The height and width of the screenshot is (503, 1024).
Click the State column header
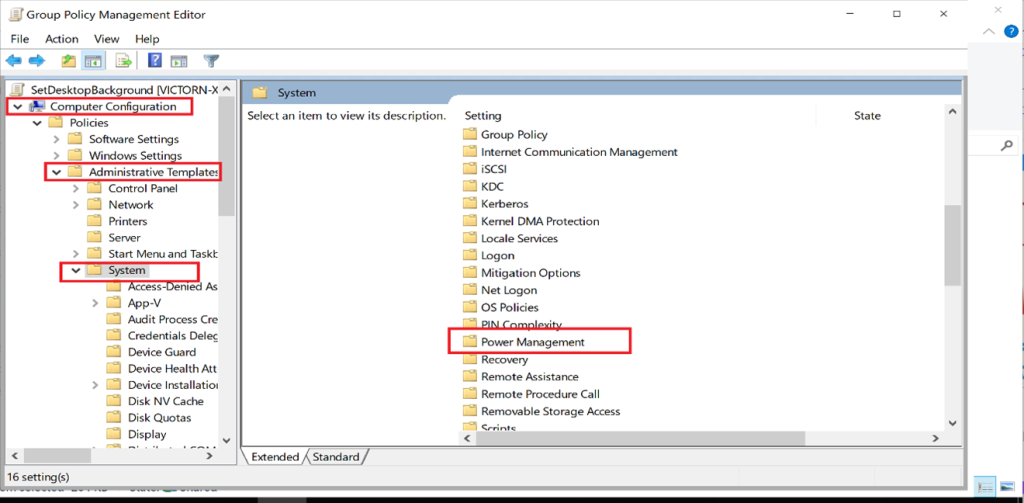(867, 116)
